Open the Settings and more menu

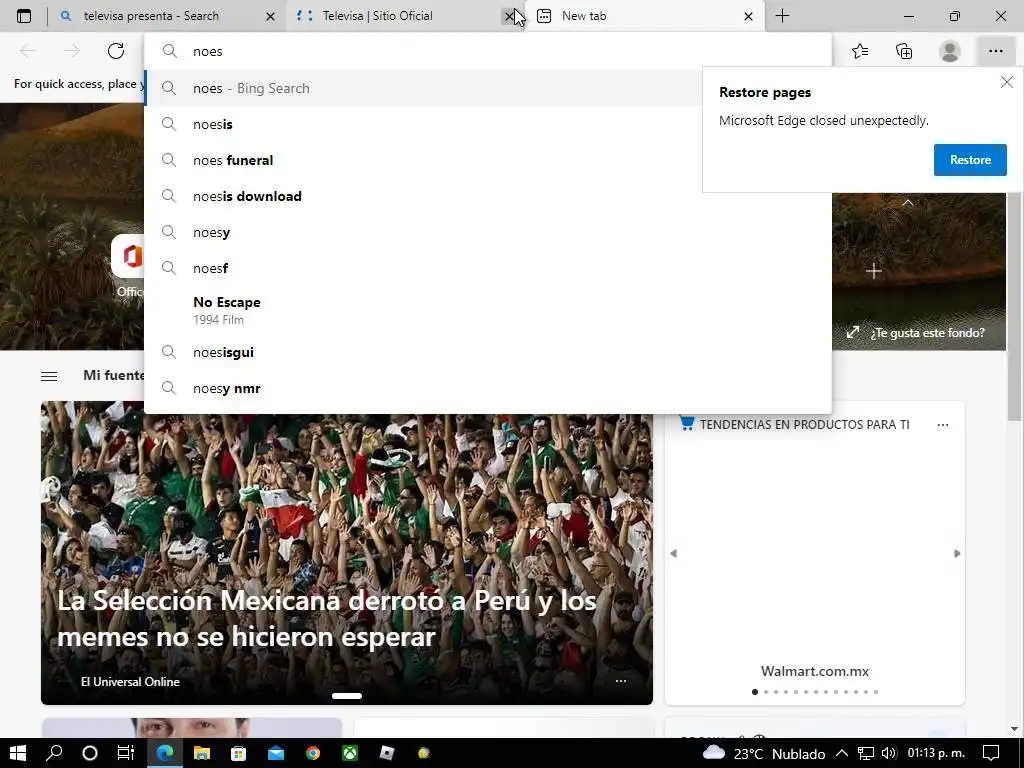coord(995,51)
